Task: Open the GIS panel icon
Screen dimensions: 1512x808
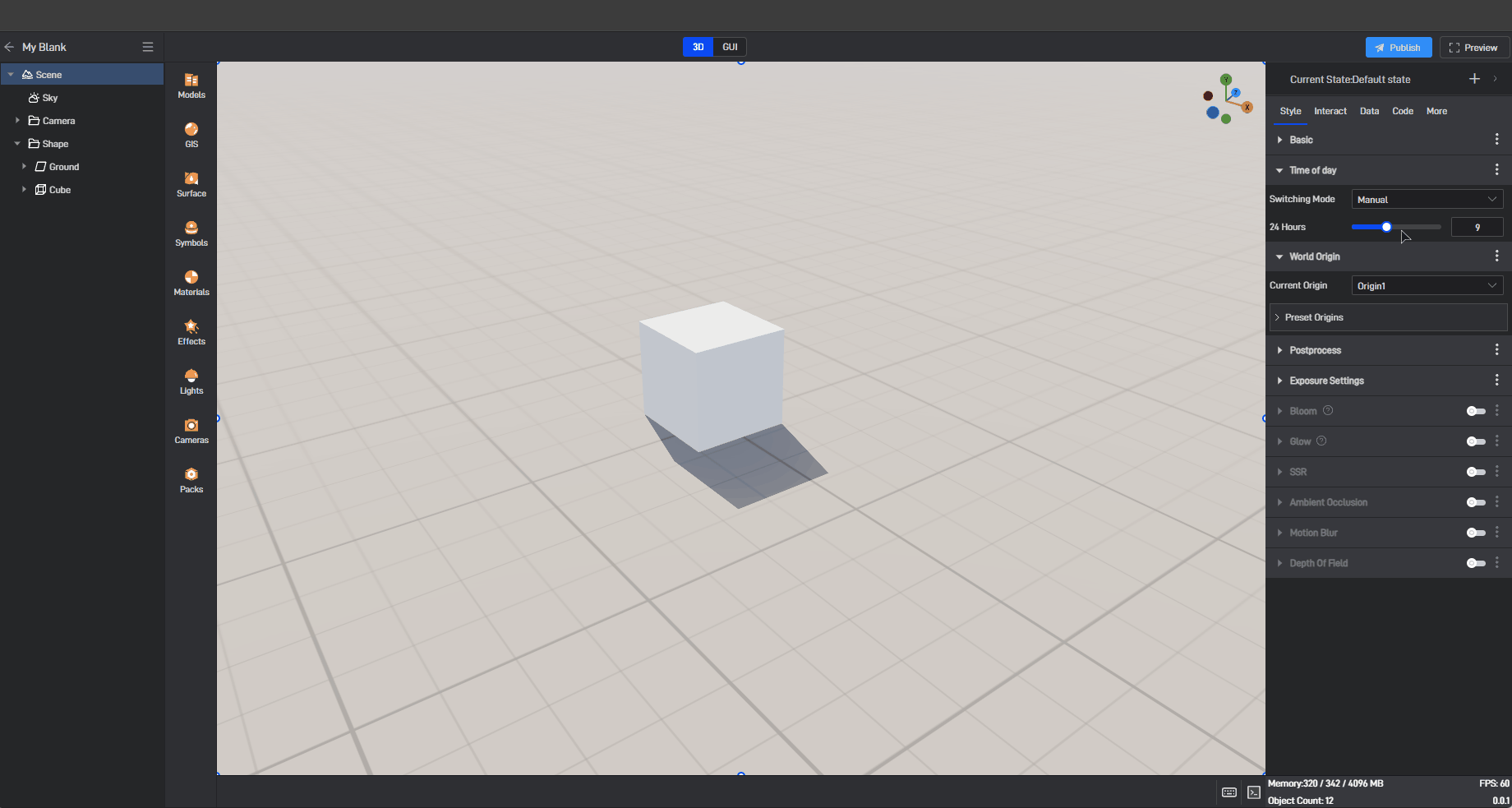Action: tap(191, 135)
